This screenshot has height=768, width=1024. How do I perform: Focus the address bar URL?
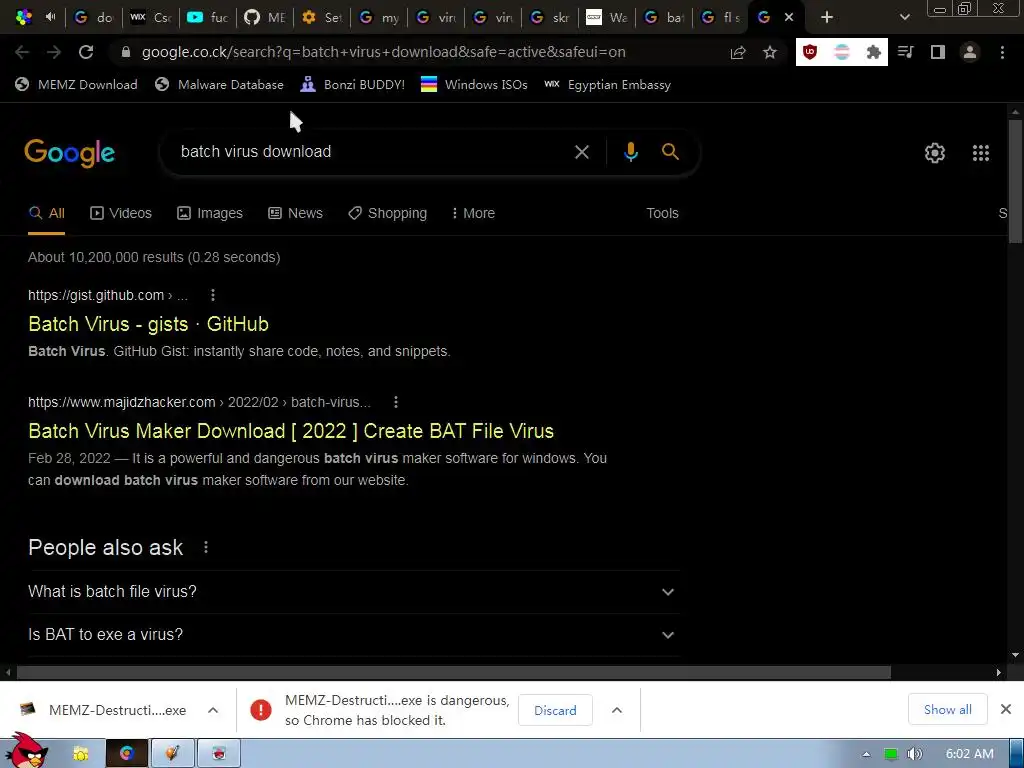click(x=384, y=52)
